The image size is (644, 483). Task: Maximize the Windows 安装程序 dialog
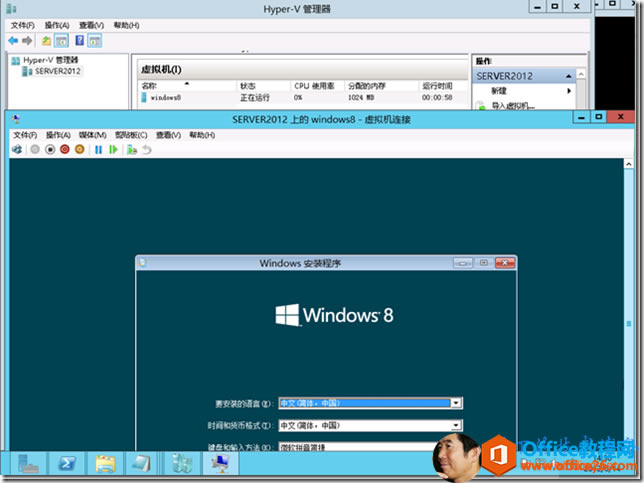(x=484, y=263)
